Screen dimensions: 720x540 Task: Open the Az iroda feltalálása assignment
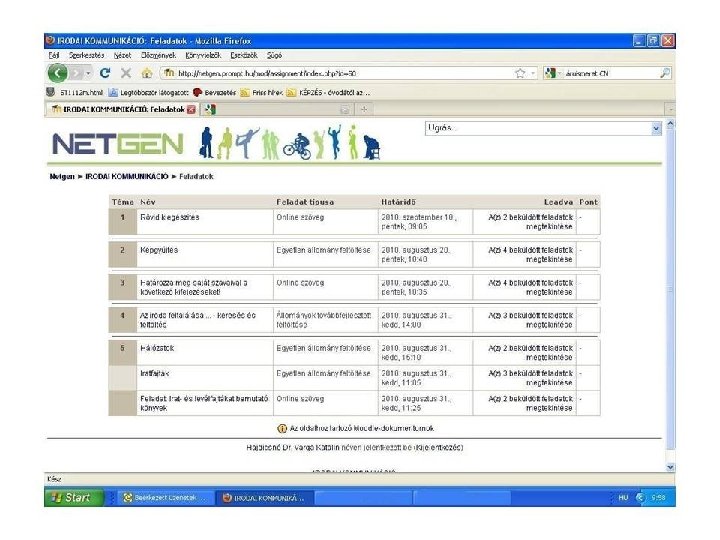pyautogui.click(x=197, y=320)
